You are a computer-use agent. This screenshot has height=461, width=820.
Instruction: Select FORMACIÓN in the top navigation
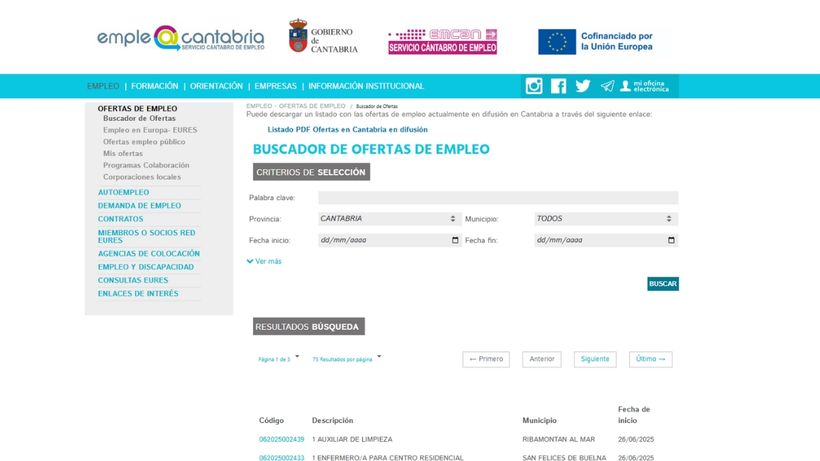click(154, 86)
